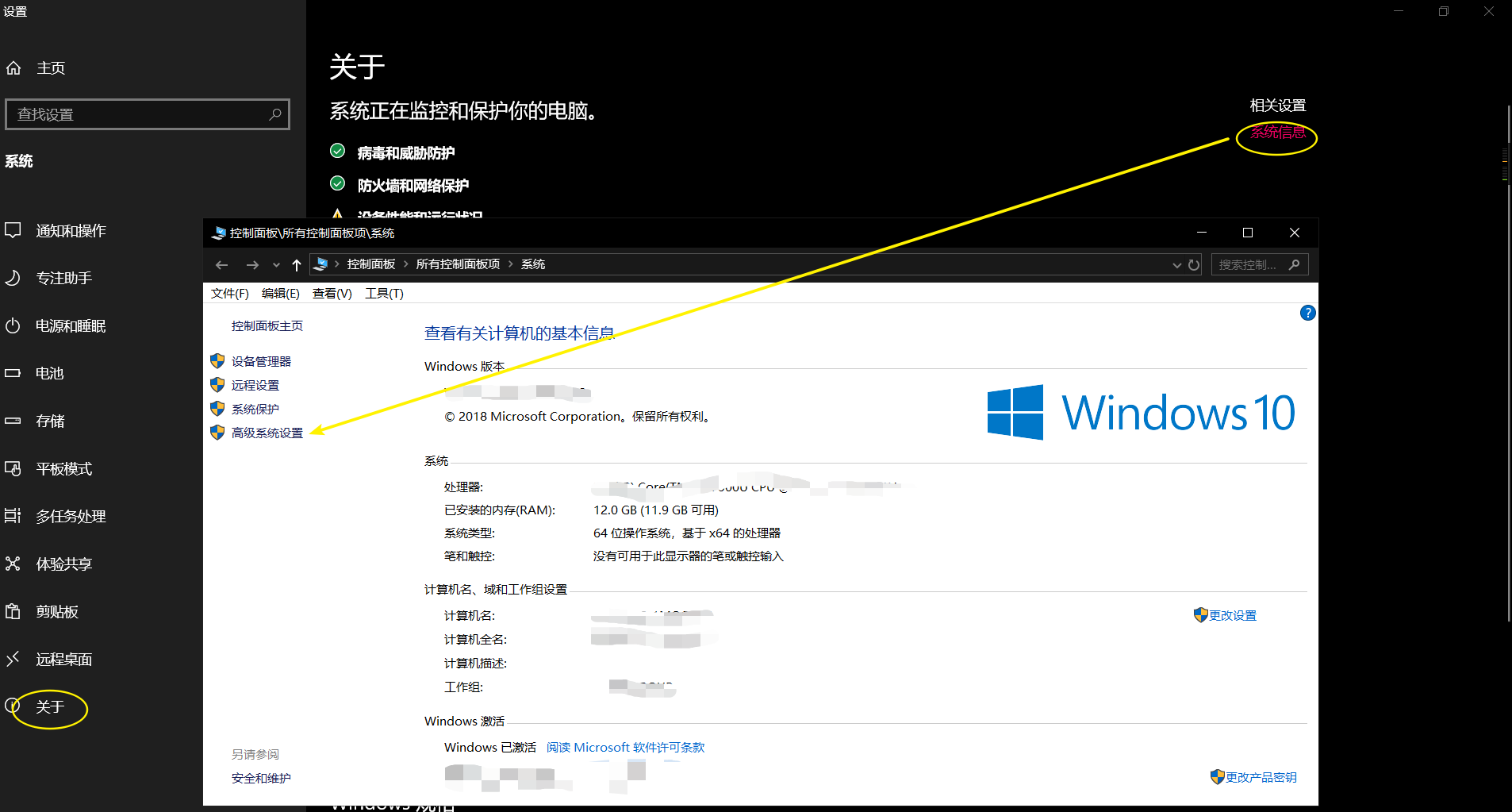Open 查看(V) menu
The height and width of the screenshot is (812, 1512).
(x=332, y=294)
